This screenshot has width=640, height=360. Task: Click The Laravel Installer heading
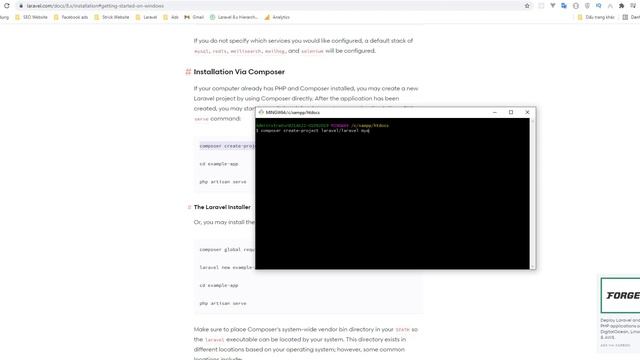[x=222, y=207]
